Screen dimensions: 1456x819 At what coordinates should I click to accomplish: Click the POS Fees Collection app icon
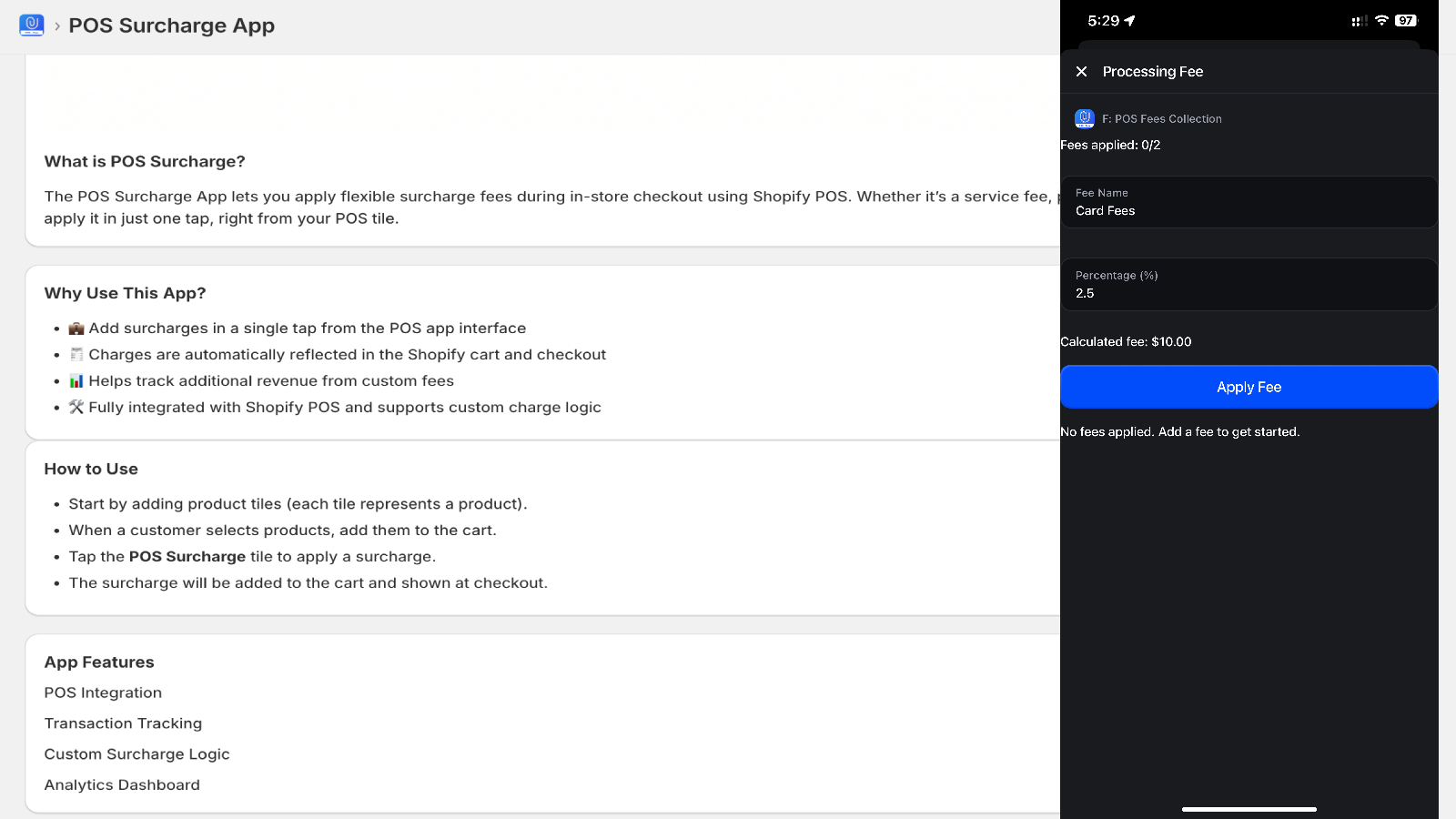click(x=1085, y=118)
